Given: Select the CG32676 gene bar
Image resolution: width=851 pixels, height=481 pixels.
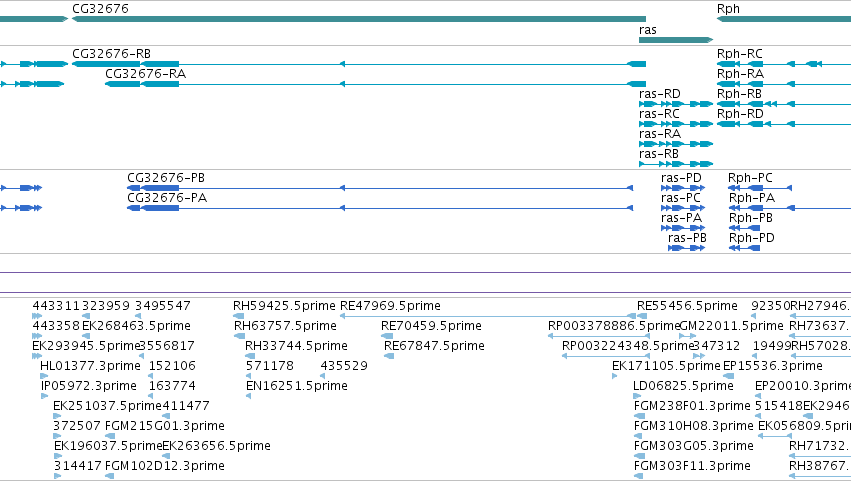Looking at the screenshot, I should click(359, 19).
